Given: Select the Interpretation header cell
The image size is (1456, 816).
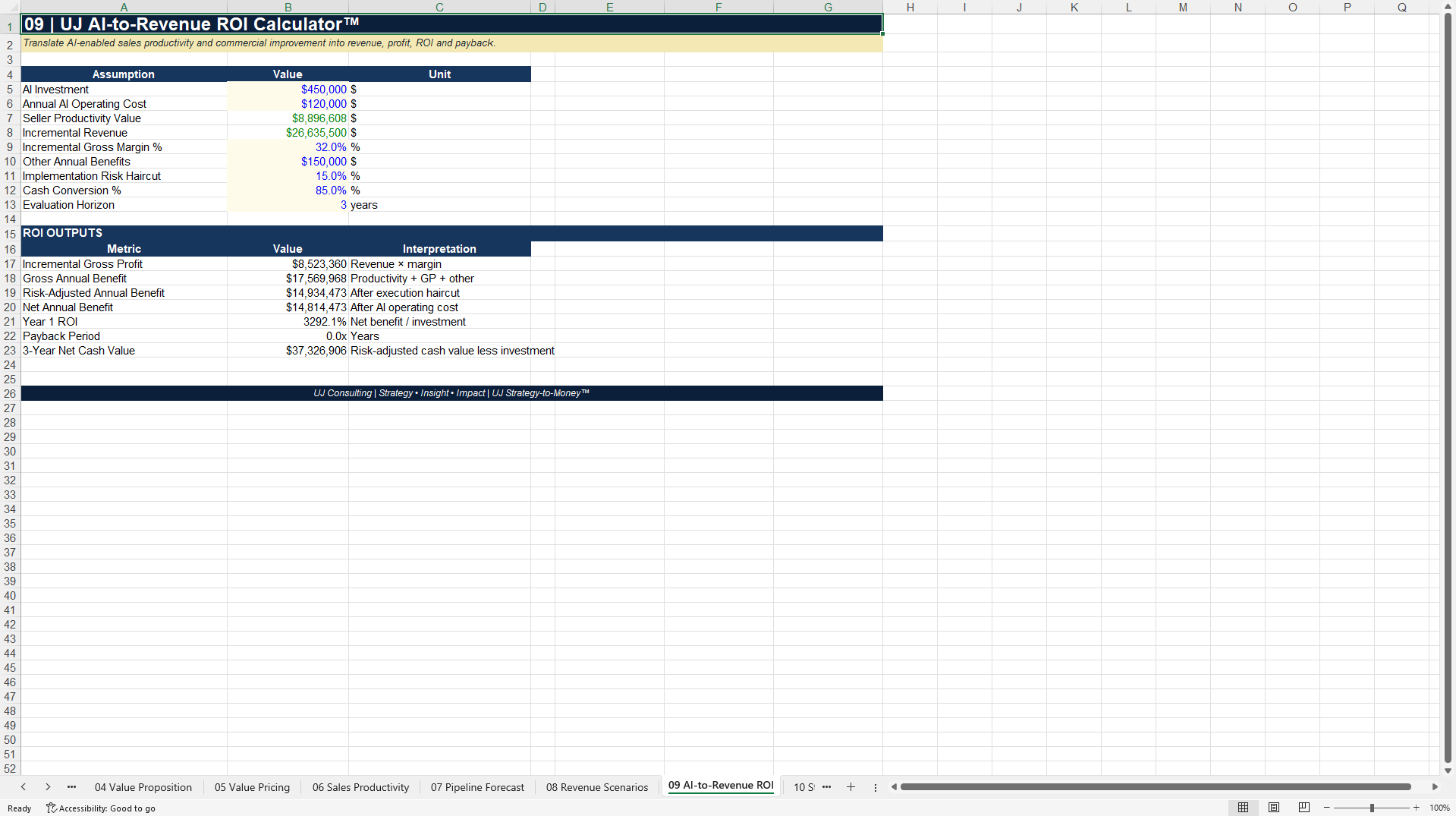Looking at the screenshot, I should [x=439, y=249].
